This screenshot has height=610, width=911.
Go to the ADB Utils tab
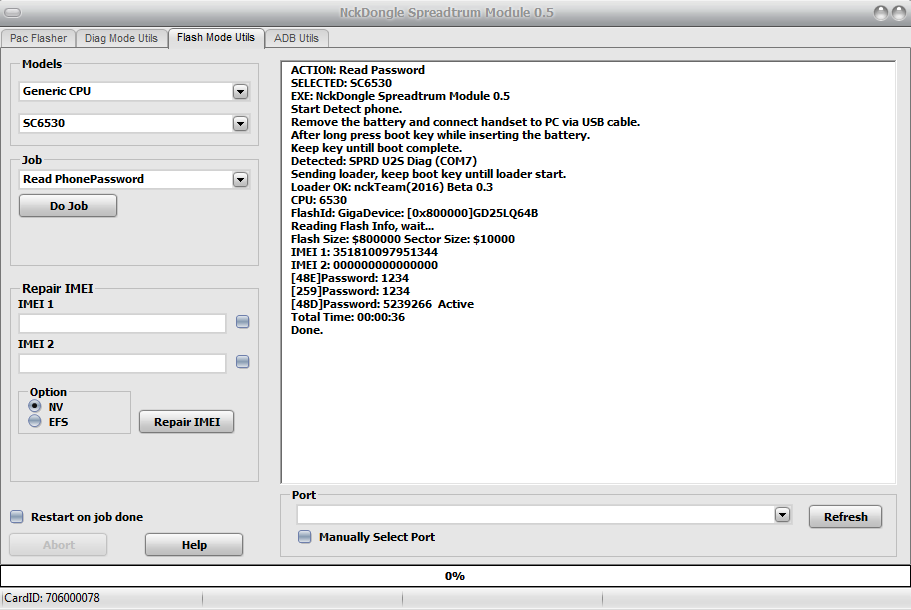point(296,38)
